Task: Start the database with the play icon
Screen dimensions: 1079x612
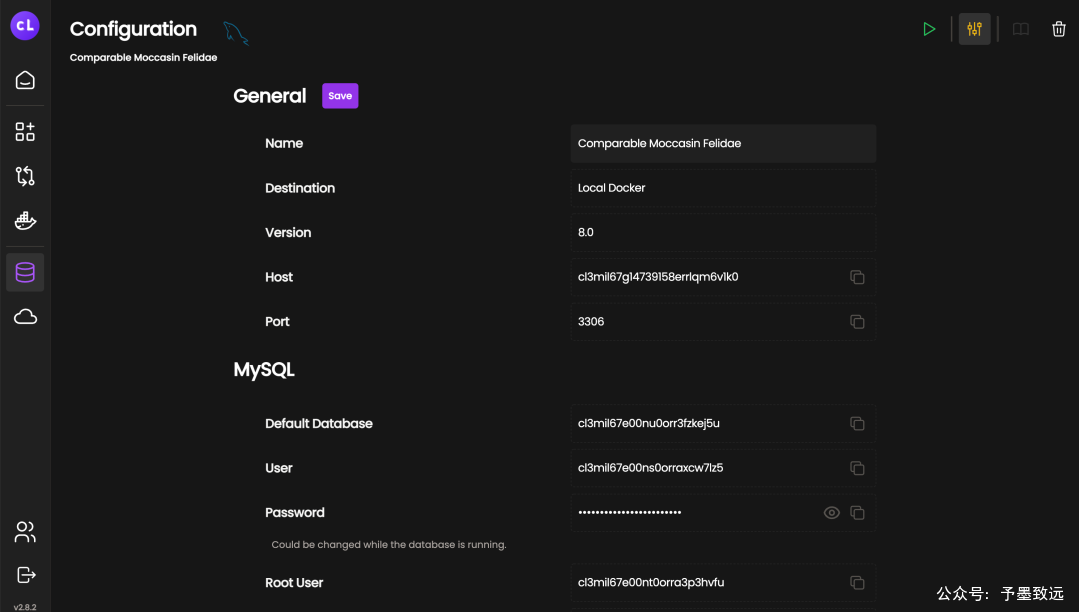Action: tap(929, 29)
